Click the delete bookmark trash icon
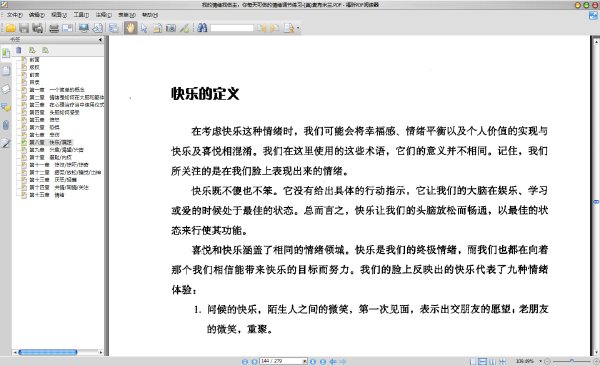The height and width of the screenshot is (366, 600). [x=18, y=50]
